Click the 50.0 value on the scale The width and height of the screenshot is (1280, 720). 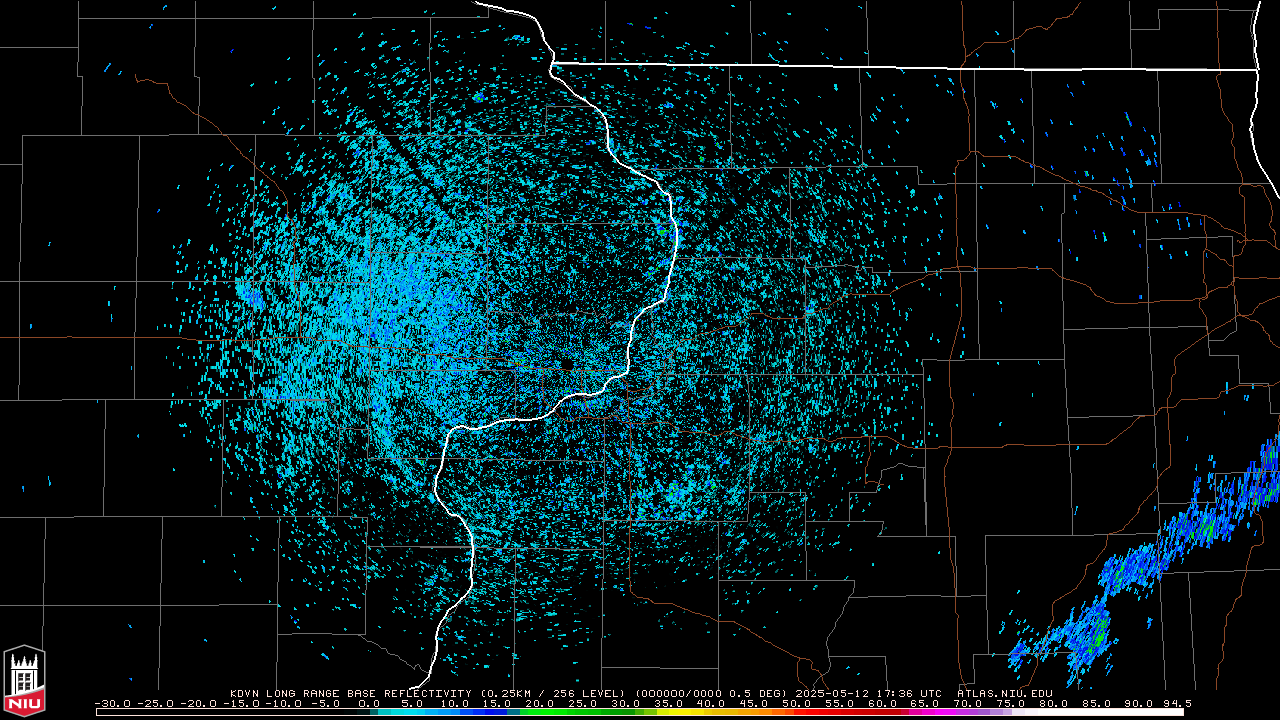[x=797, y=704]
